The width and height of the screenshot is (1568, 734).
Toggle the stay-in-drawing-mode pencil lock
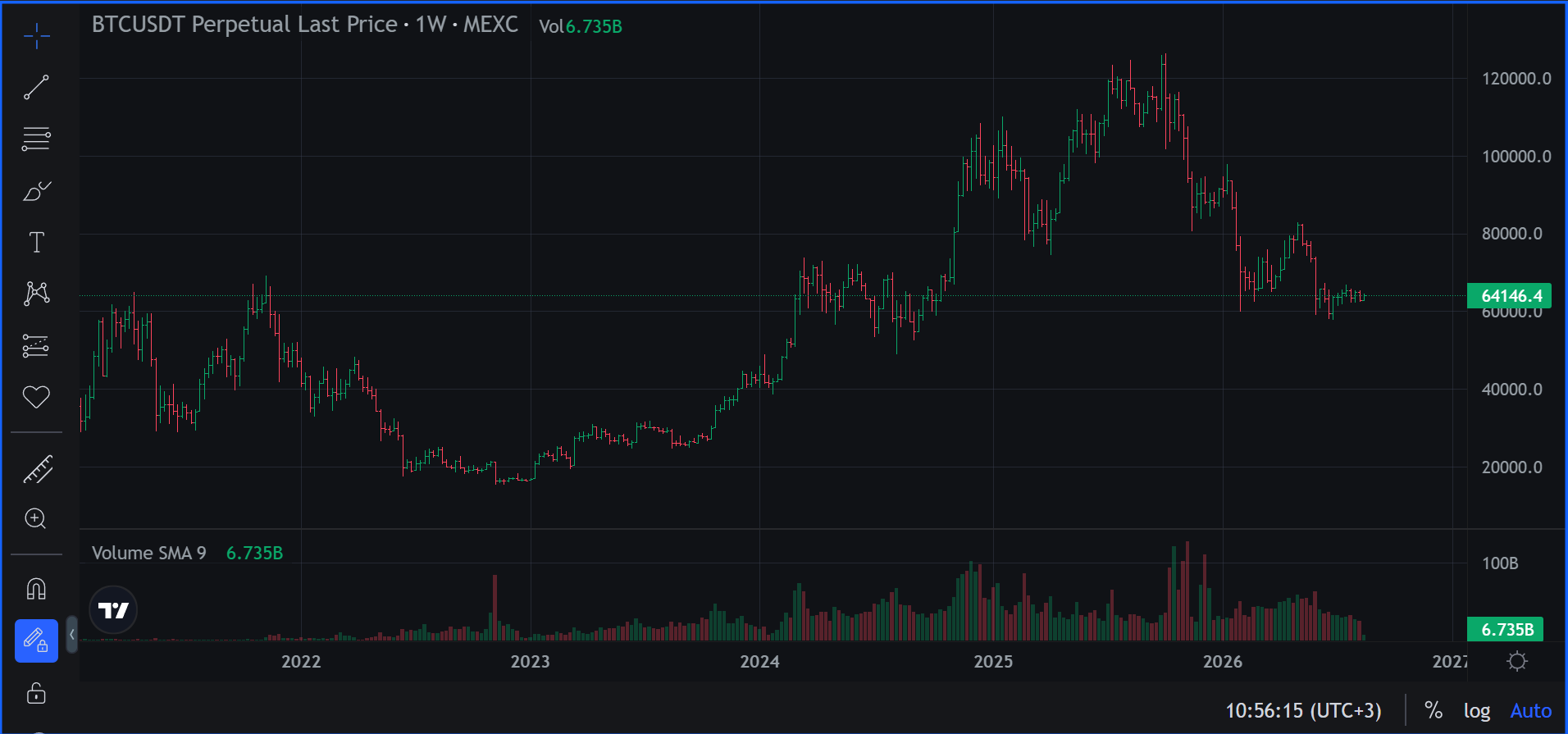(x=36, y=641)
